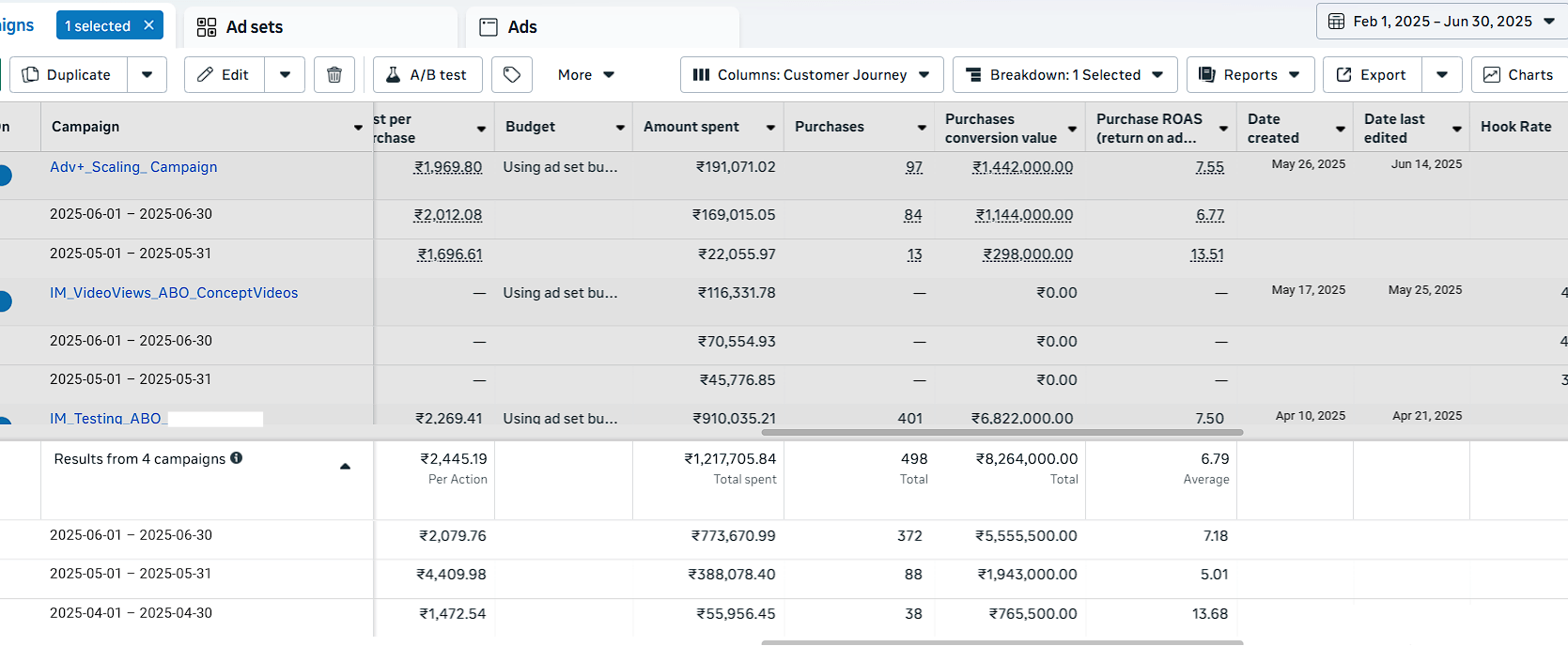Open Charts view

click(x=1519, y=75)
